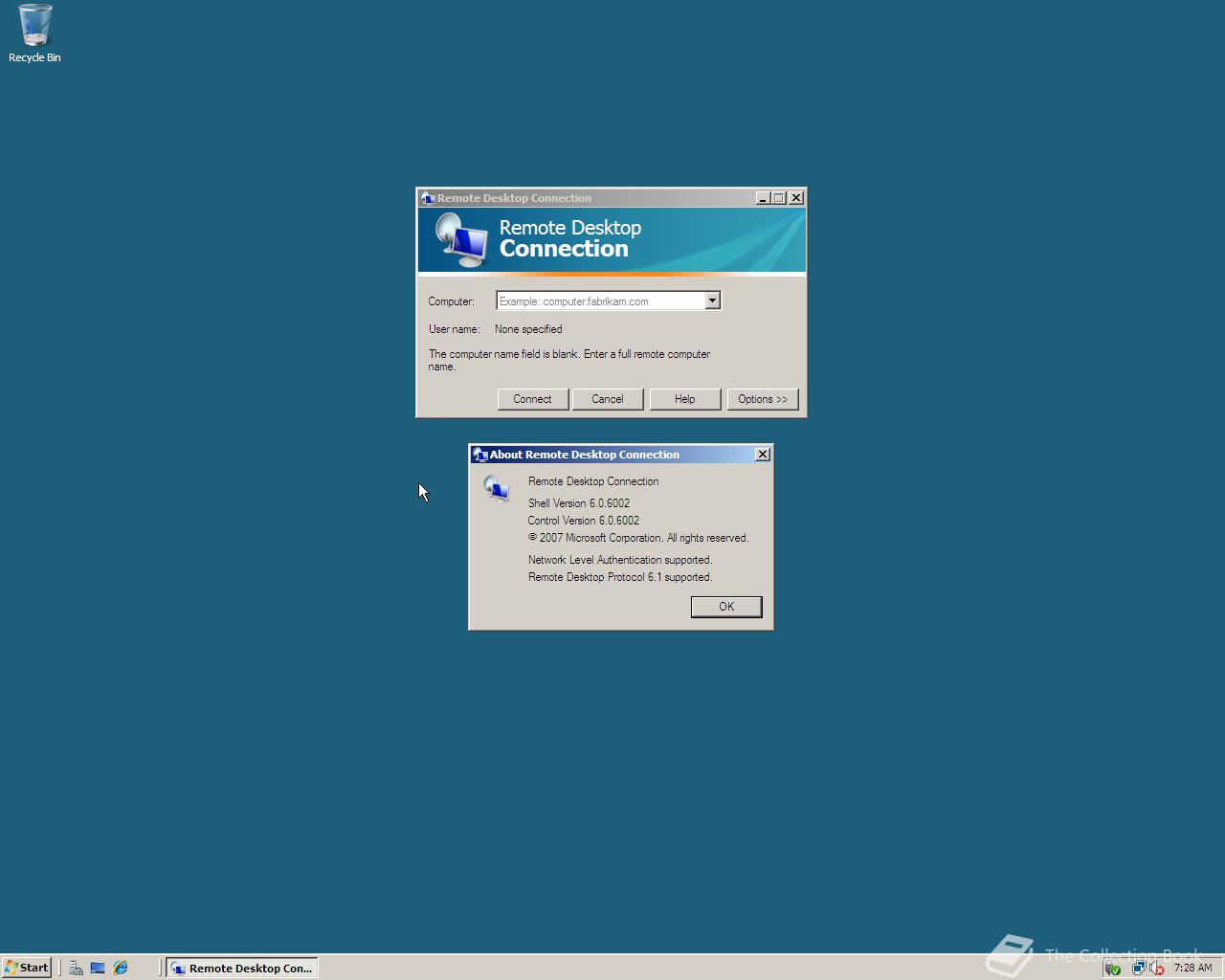Minimize the Remote Desktop Connection window

click(763, 198)
